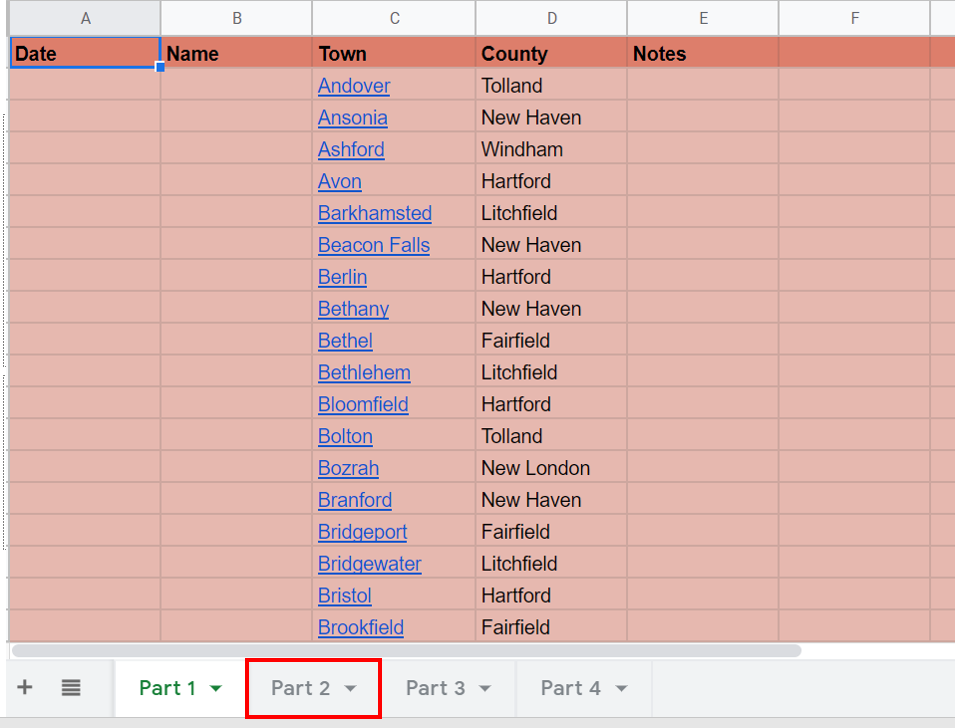Expand the Part 4 tab menu arrow
955x728 pixels.
(621, 689)
